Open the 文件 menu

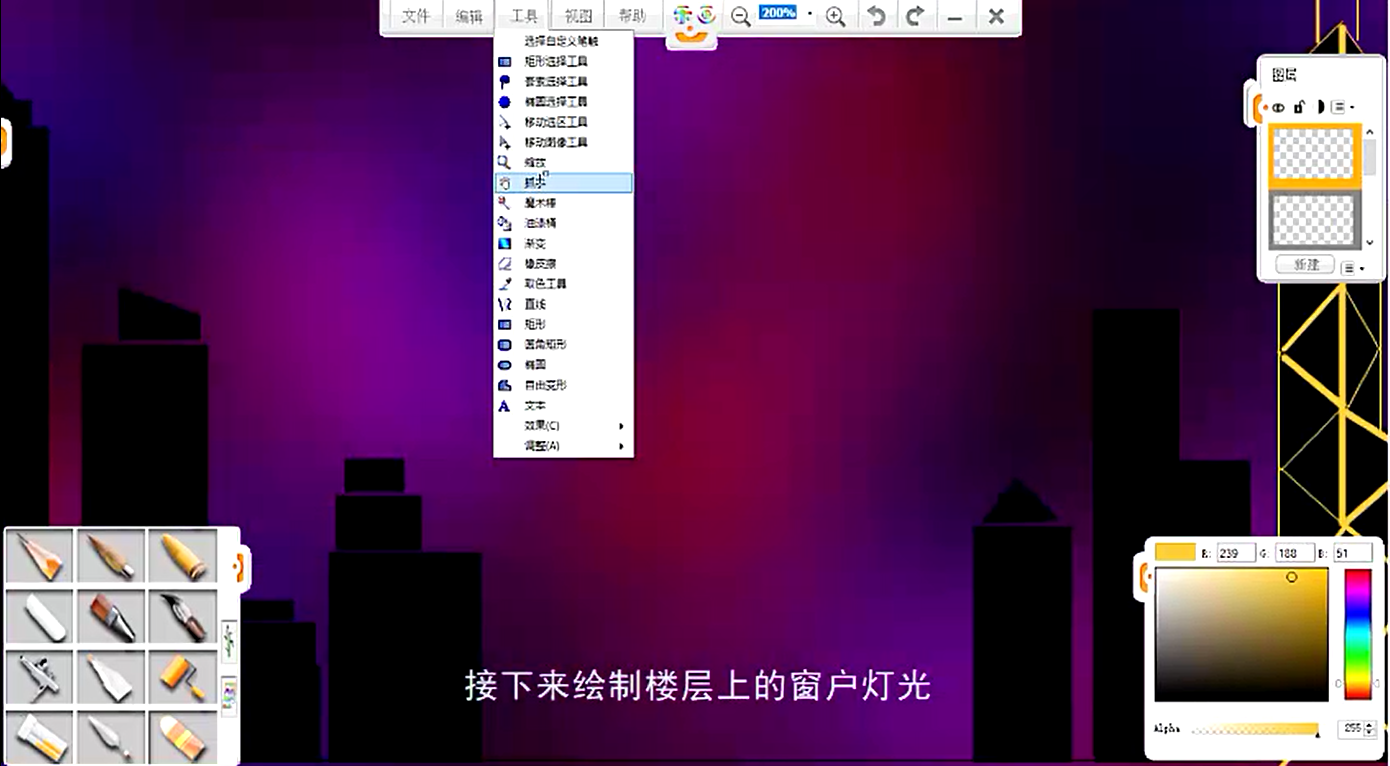point(415,17)
